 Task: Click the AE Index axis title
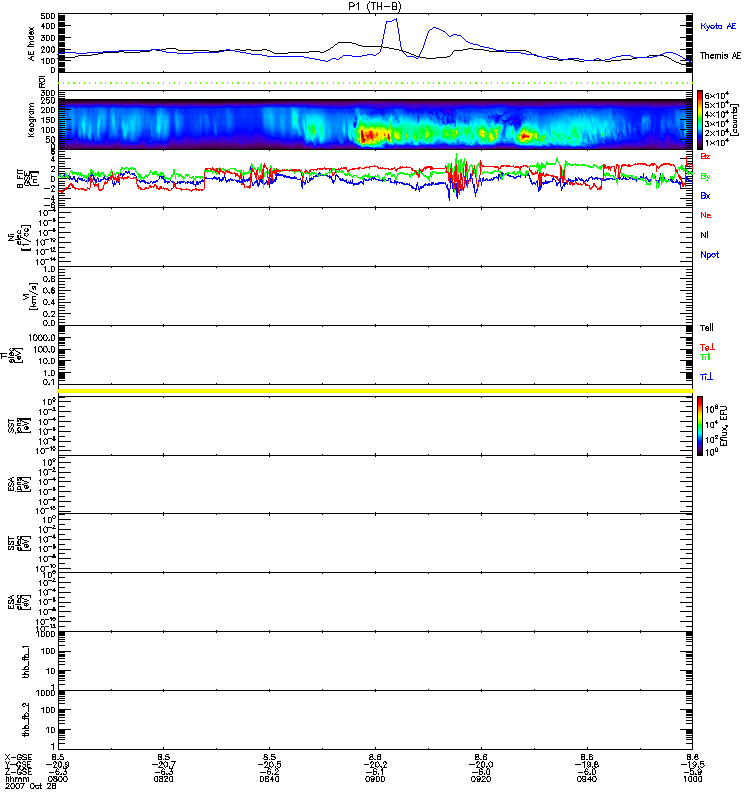32,43
